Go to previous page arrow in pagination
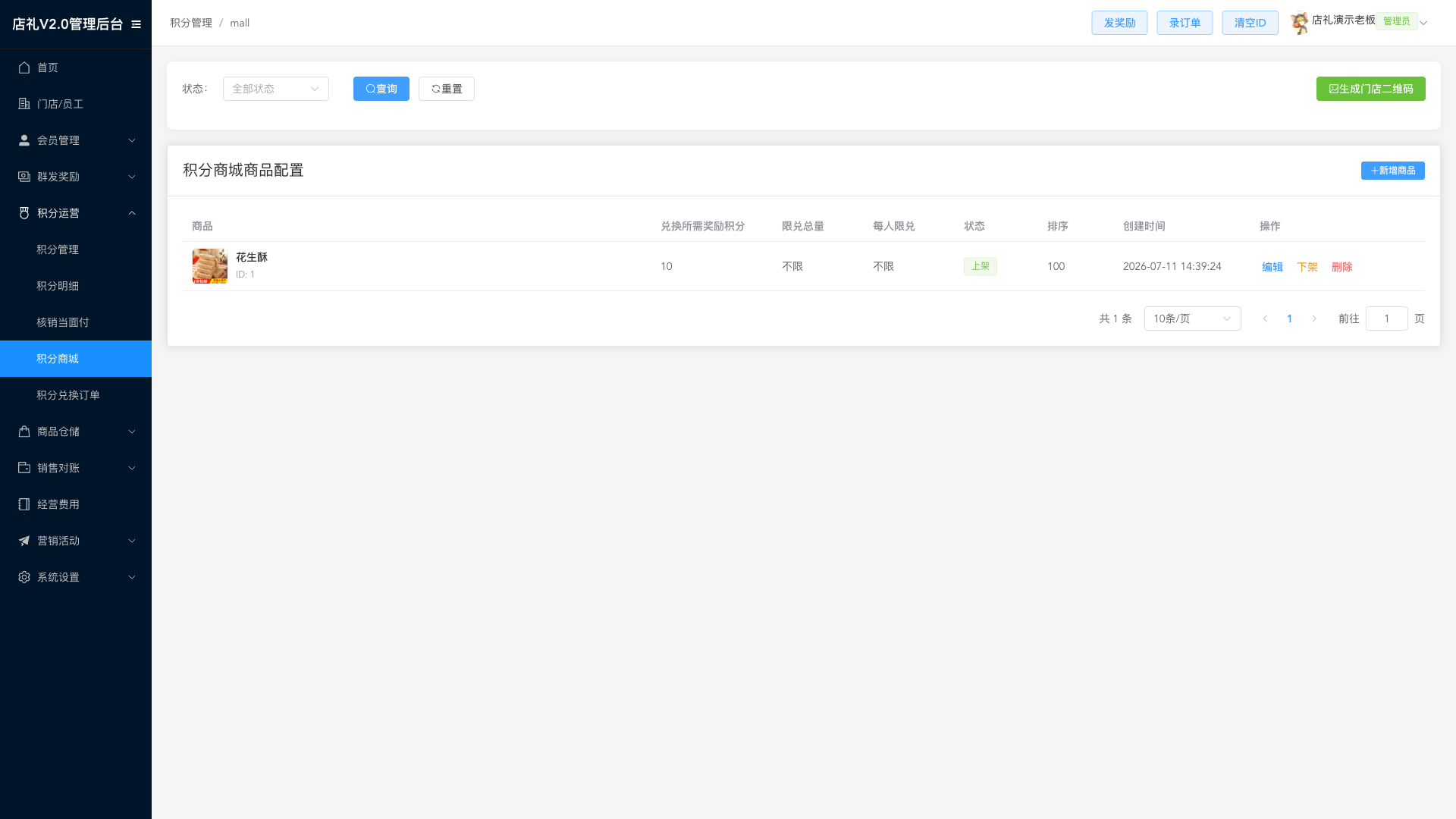 tap(1265, 318)
